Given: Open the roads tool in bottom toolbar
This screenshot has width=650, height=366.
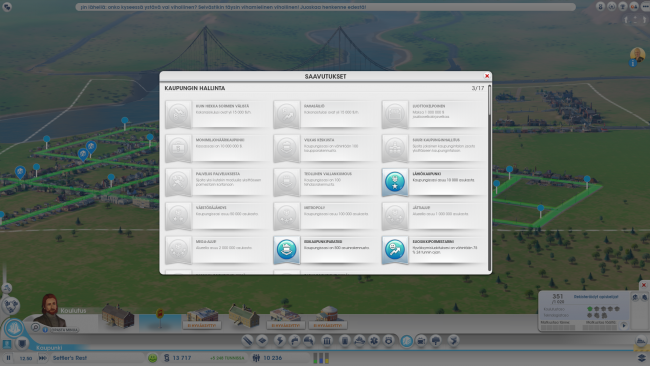Looking at the screenshot, I should click(247, 341).
